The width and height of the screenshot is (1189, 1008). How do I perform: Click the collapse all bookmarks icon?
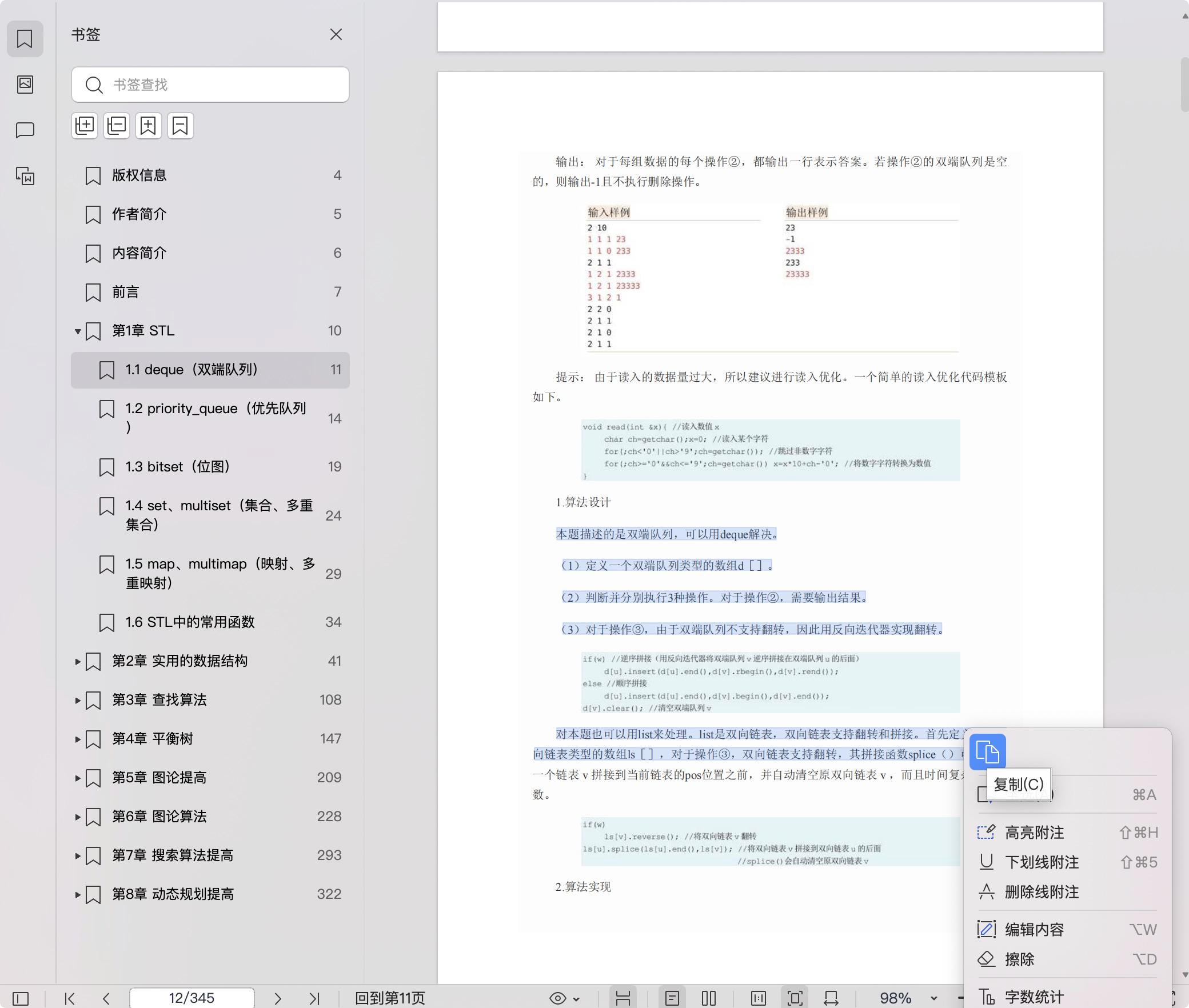(x=117, y=126)
